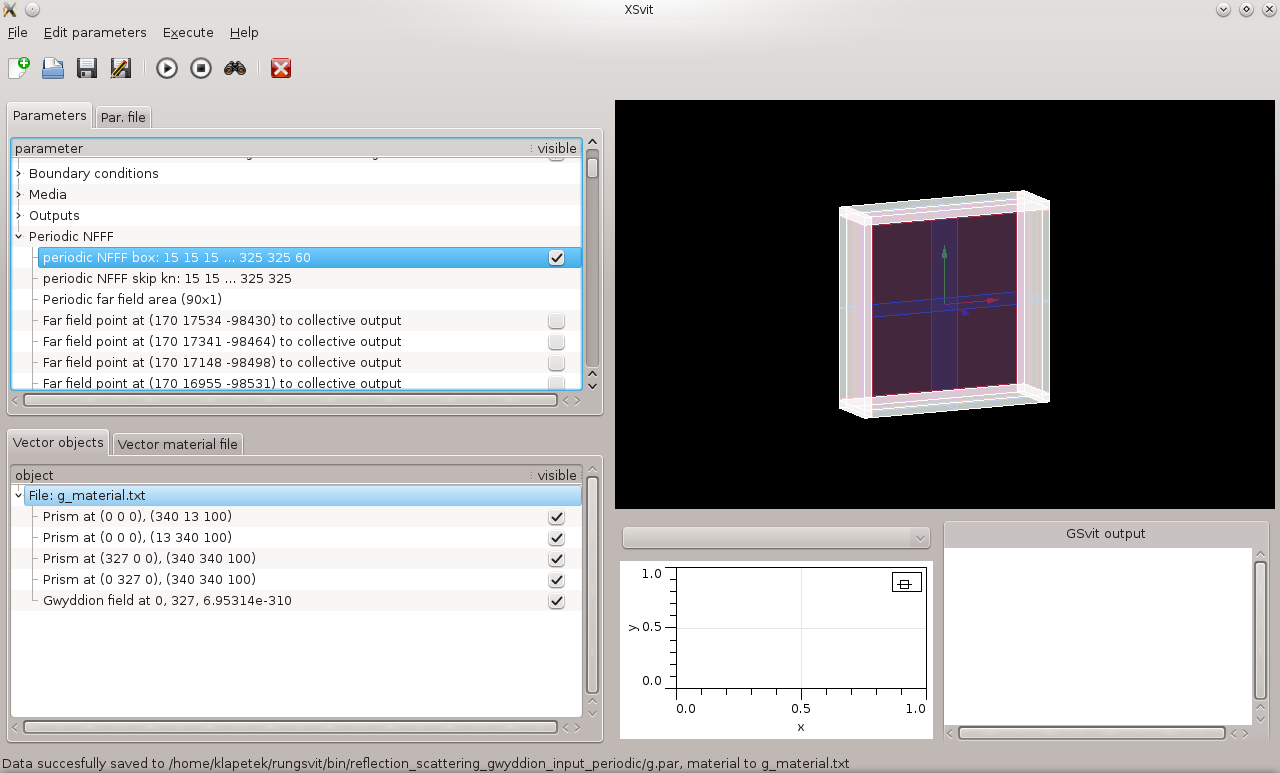Uncheck visibility of periodic NFFF box
Screen dimensions: 1280x773
coord(556,258)
